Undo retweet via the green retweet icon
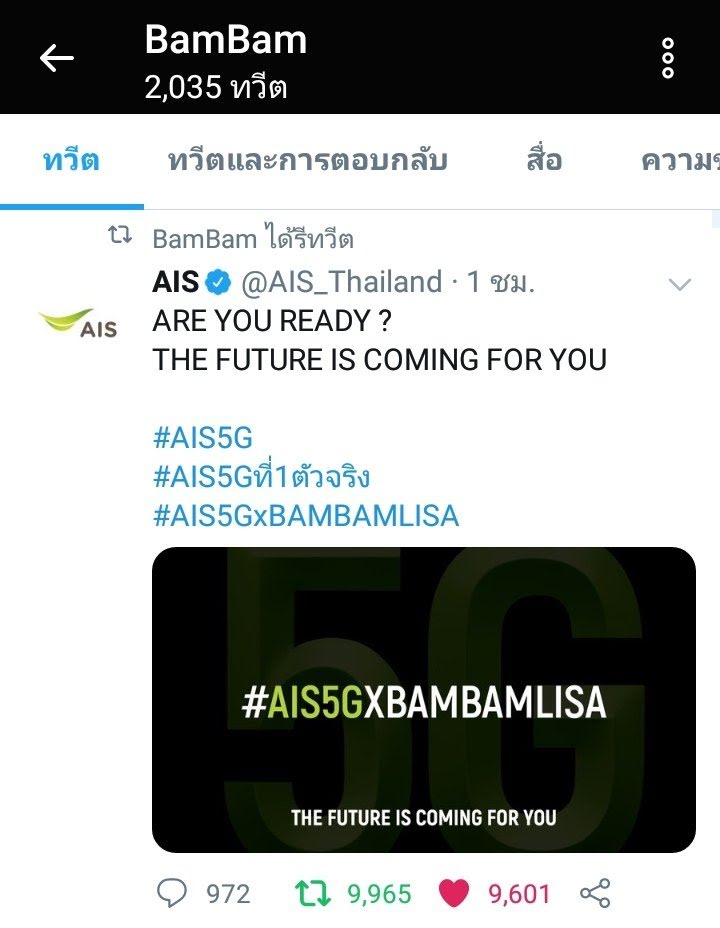720x928 pixels. pos(312,893)
